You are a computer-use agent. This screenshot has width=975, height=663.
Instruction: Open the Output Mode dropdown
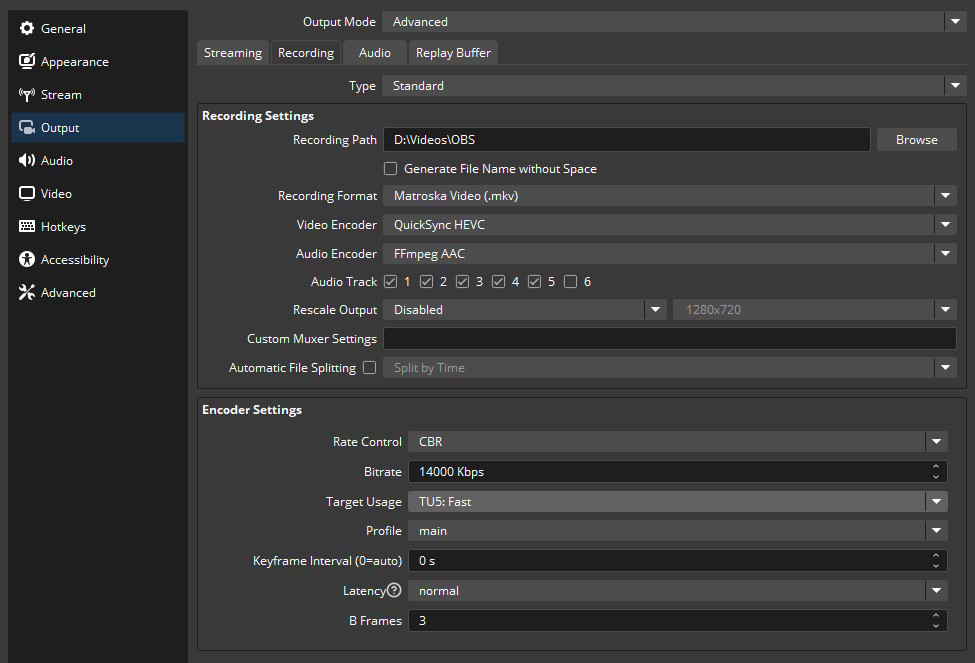point(674,22)
